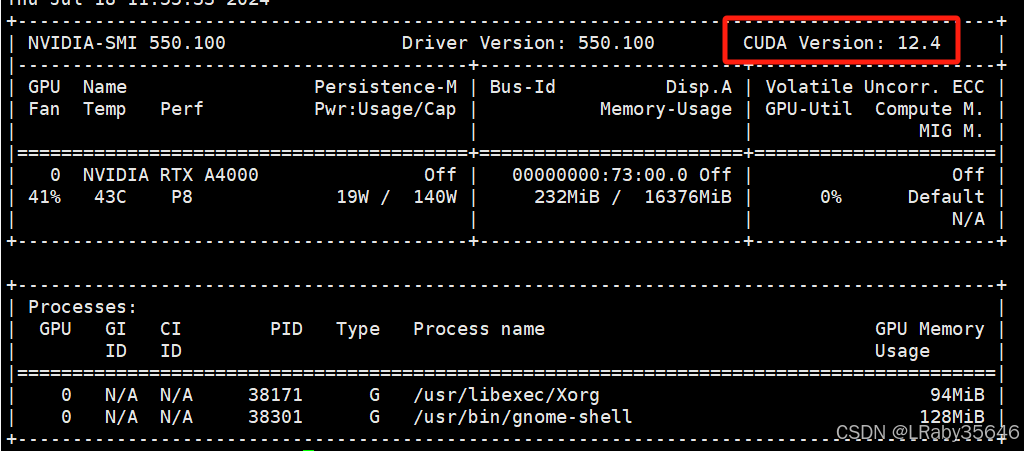The width and height of the screenshot is (1024, 451).
Task: Click the NVIDIA-SMI 550.100 header text
Action: click(127, 43)
